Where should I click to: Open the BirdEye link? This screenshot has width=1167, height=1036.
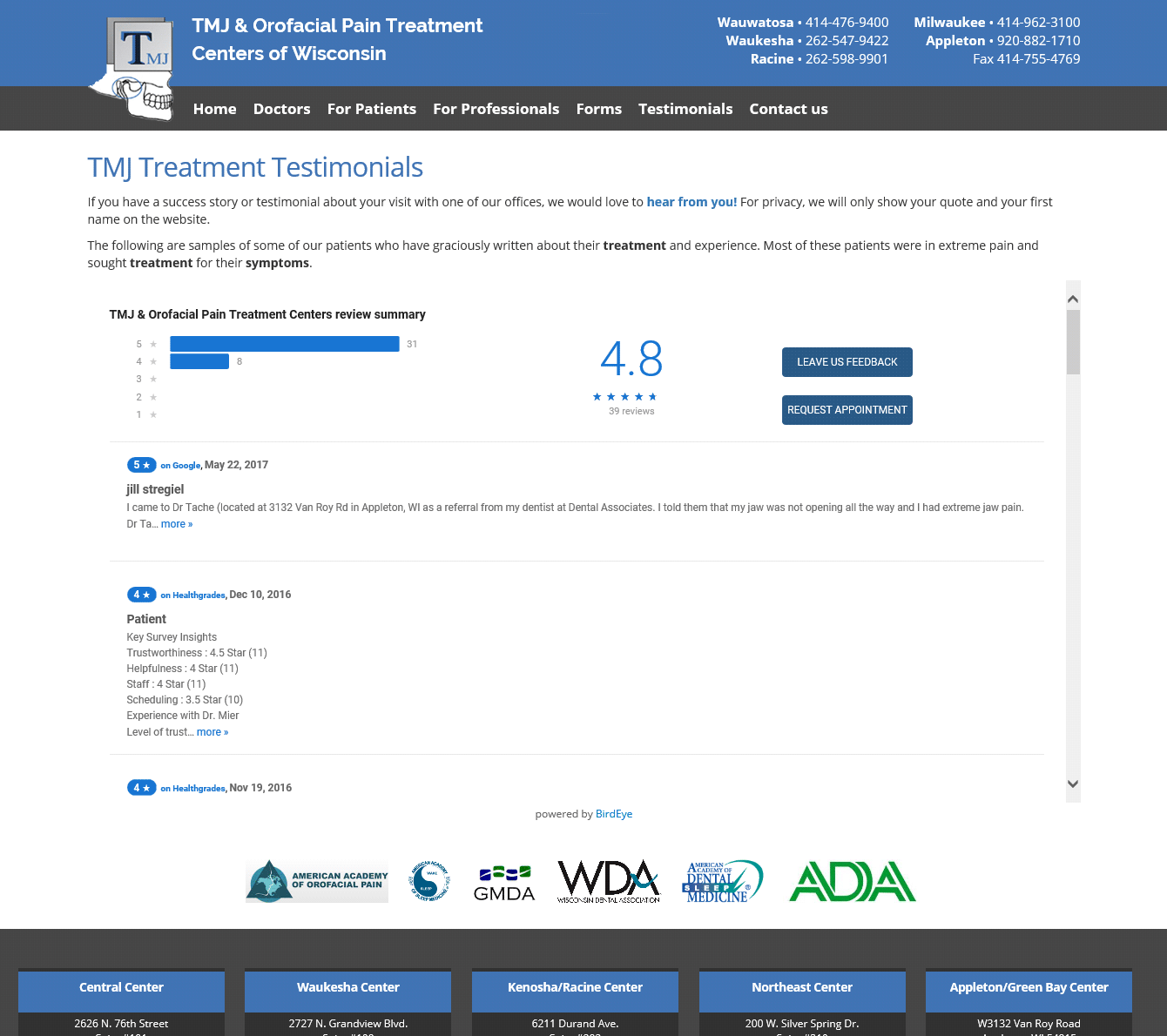coord(614,814)
